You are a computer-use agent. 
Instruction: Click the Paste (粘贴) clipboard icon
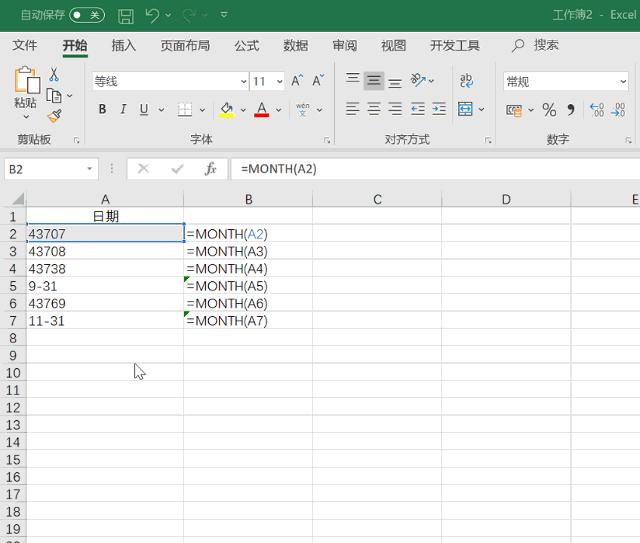(26, 80)
